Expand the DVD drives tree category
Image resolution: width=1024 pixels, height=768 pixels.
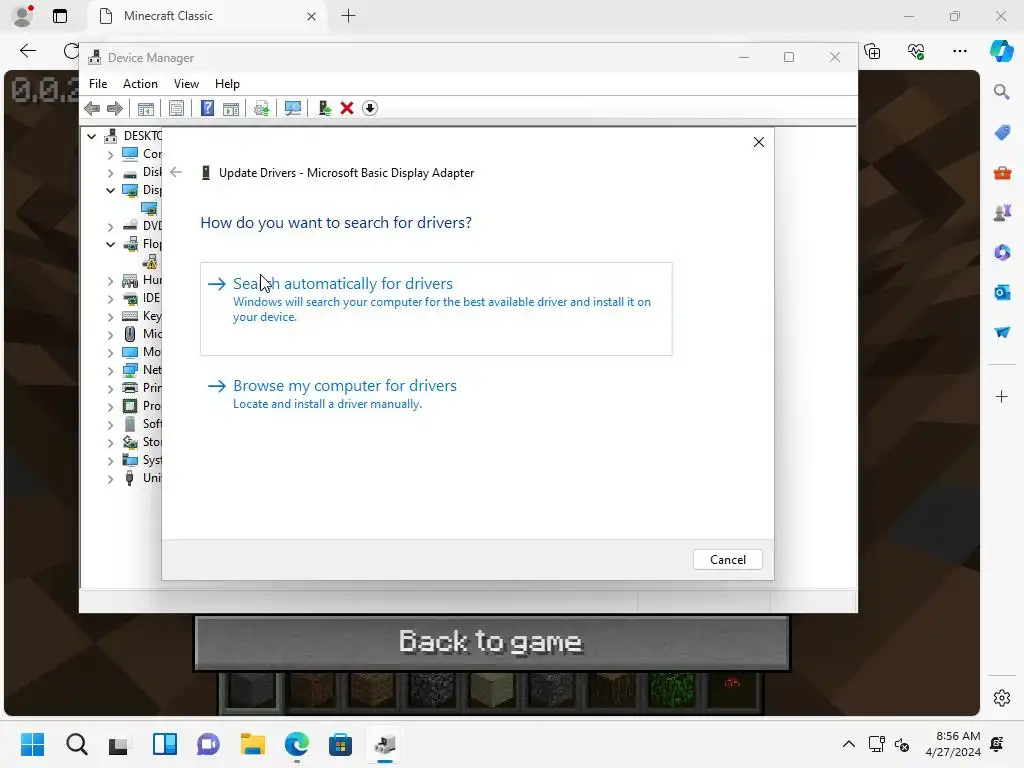tap(110, 226)
